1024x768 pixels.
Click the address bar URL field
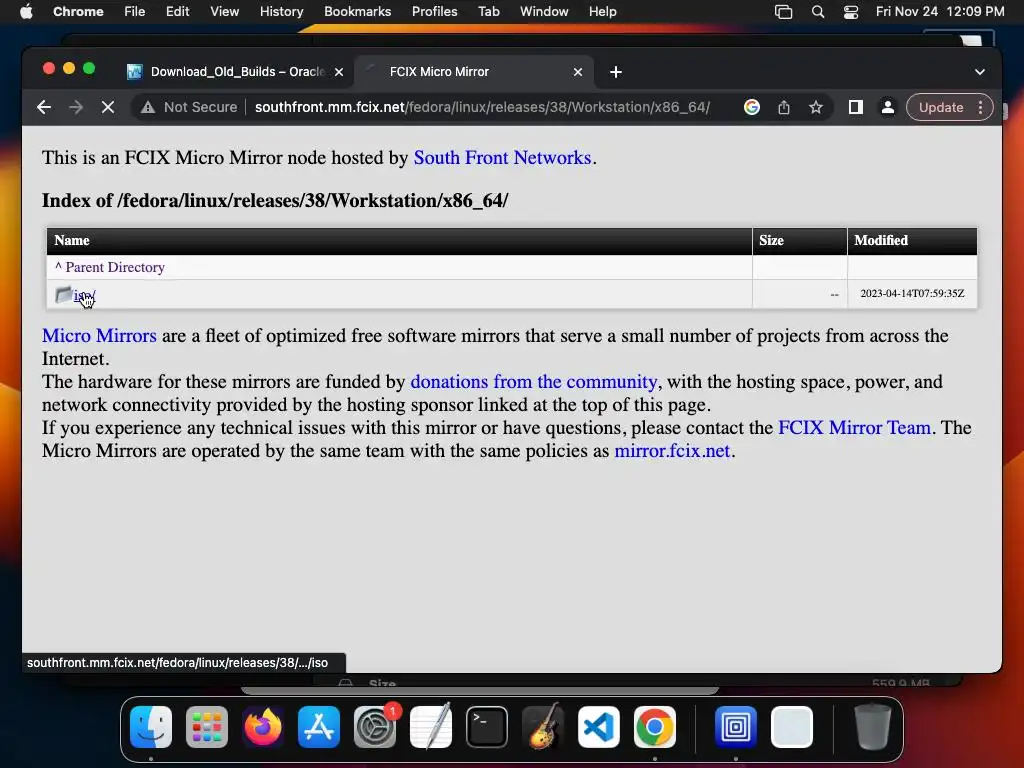pos(482,107)
